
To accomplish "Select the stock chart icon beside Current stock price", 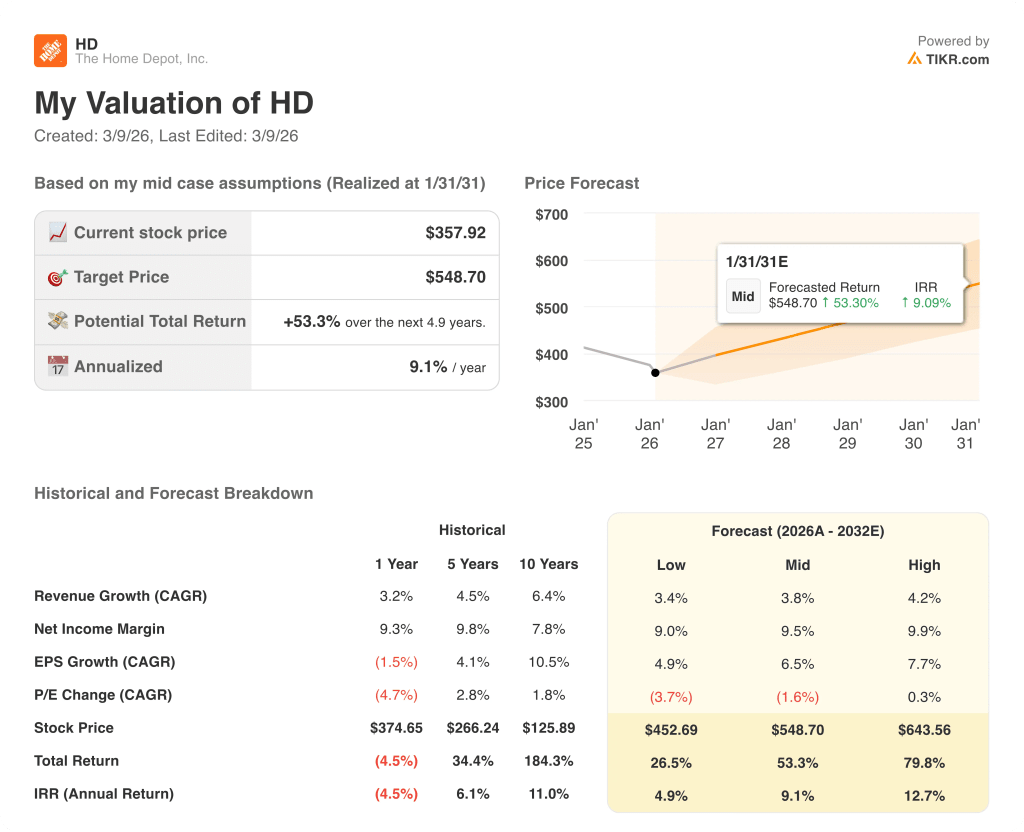I will (58, 232).
